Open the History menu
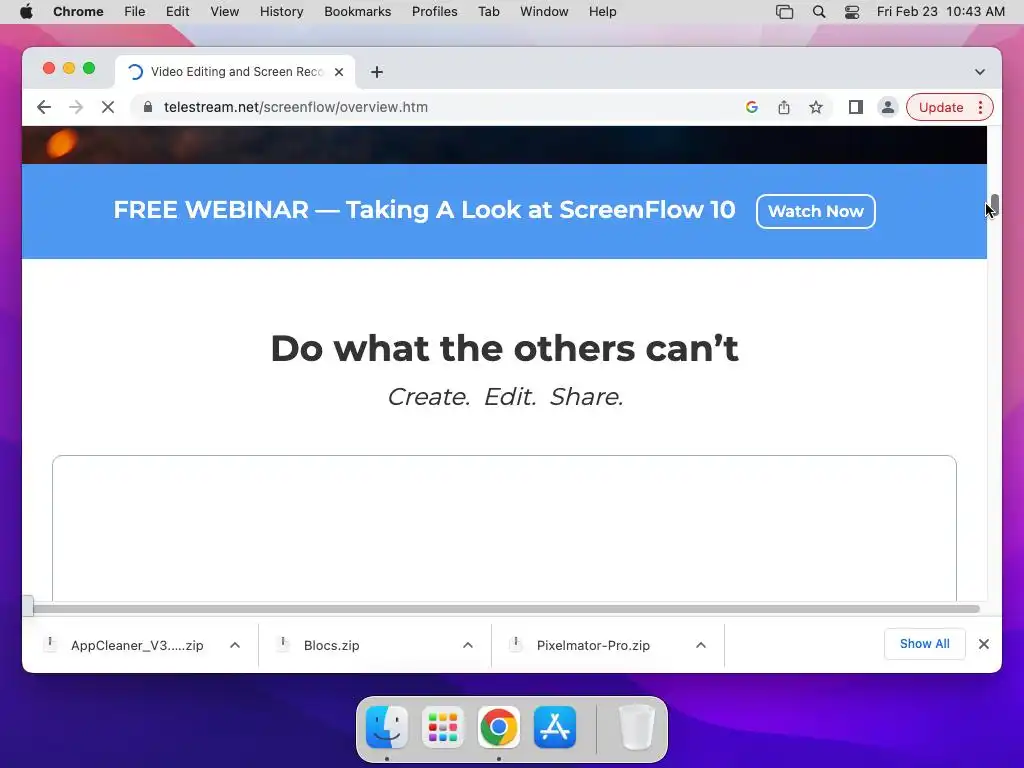 pyautogui.click(x=281, y=12)
